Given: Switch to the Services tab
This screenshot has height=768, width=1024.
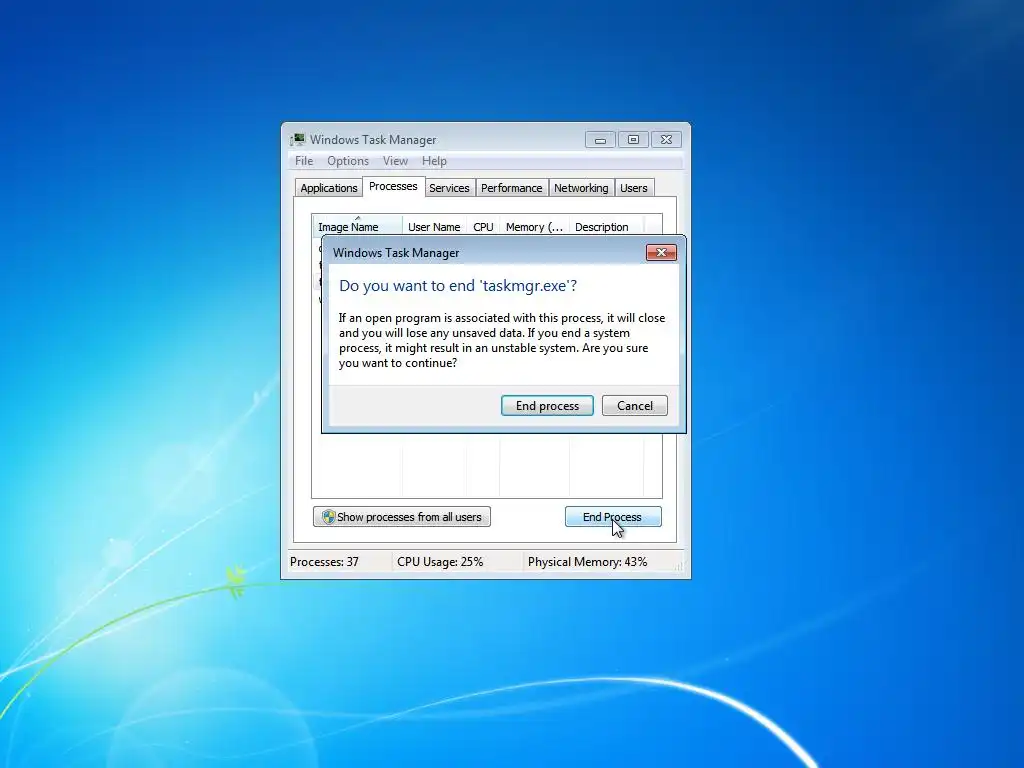Looking at the screenshot, I should click(x=449, y=188).
